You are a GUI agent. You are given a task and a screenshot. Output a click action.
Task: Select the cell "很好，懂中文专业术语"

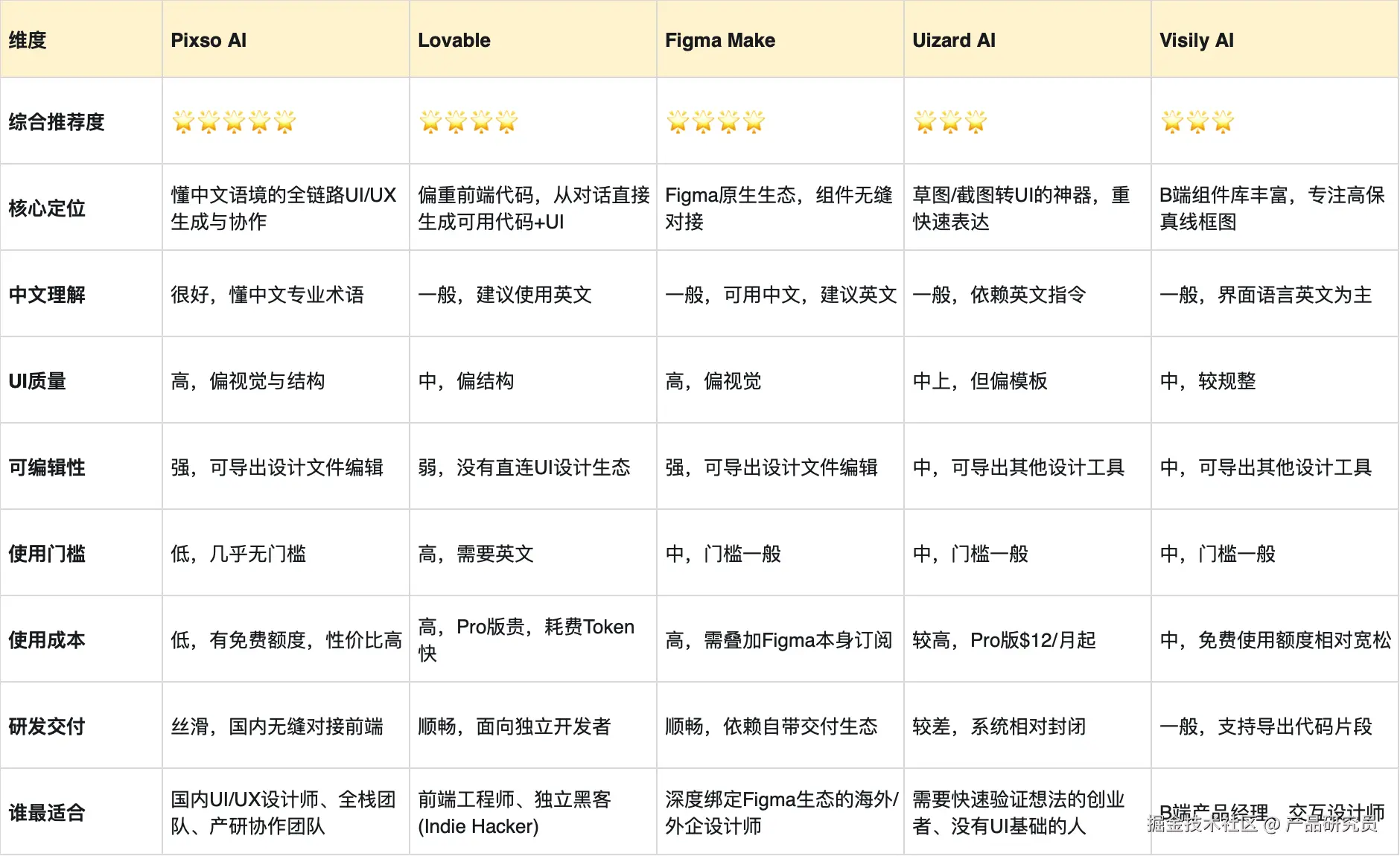[286, 294]
